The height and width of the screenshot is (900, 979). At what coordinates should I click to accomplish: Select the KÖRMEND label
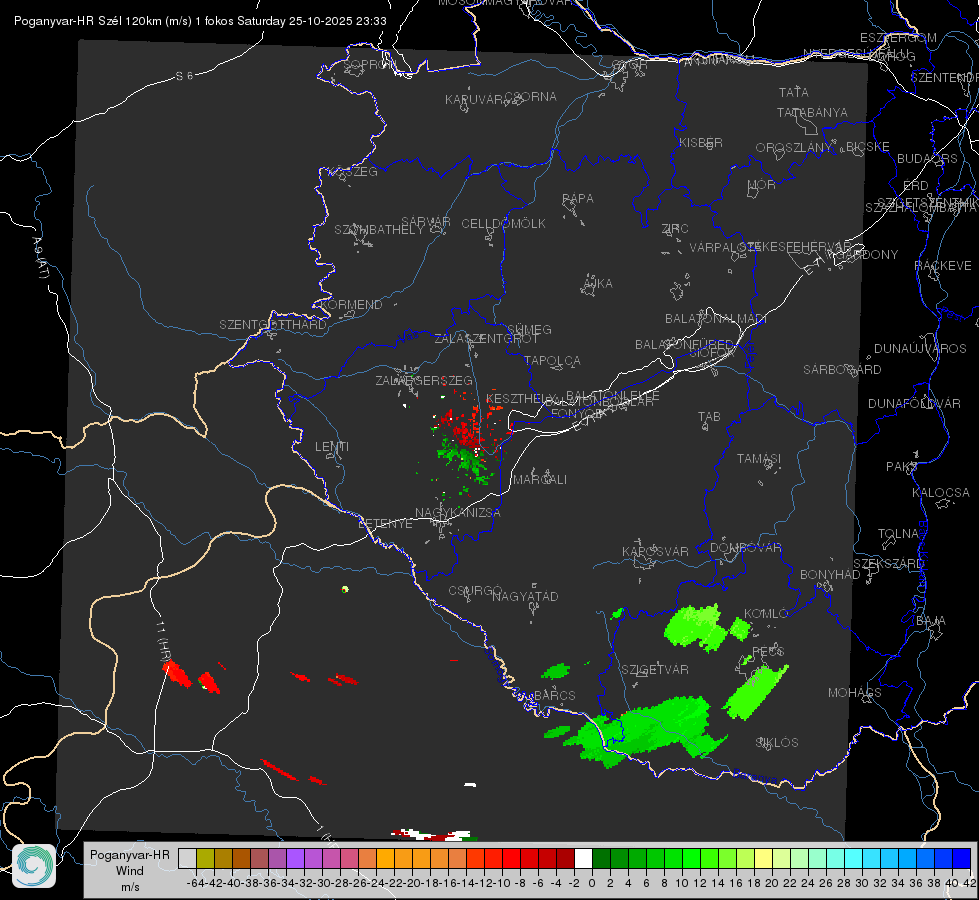coord(352,305)
